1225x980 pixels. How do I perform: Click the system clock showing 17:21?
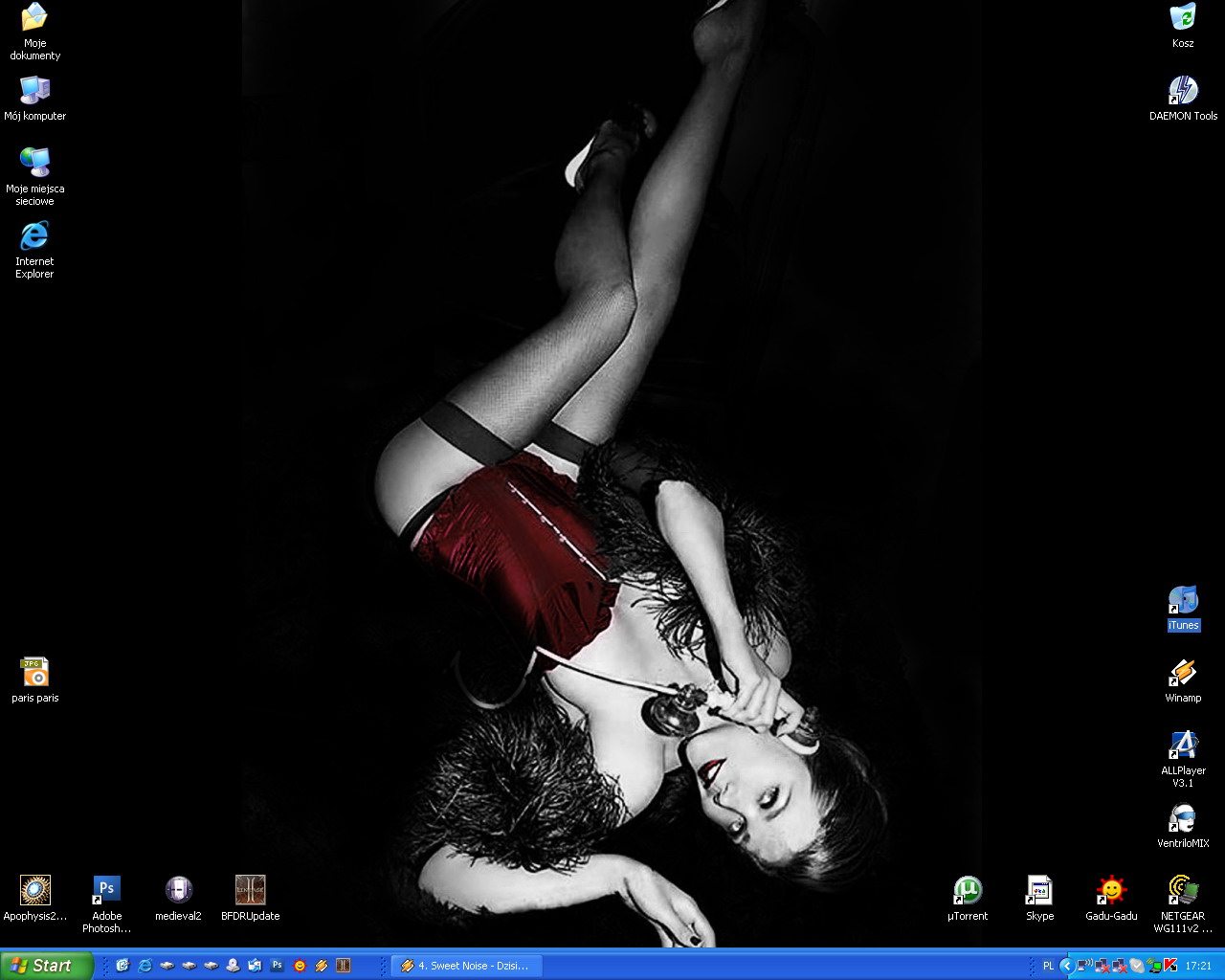pos(1198,966)
